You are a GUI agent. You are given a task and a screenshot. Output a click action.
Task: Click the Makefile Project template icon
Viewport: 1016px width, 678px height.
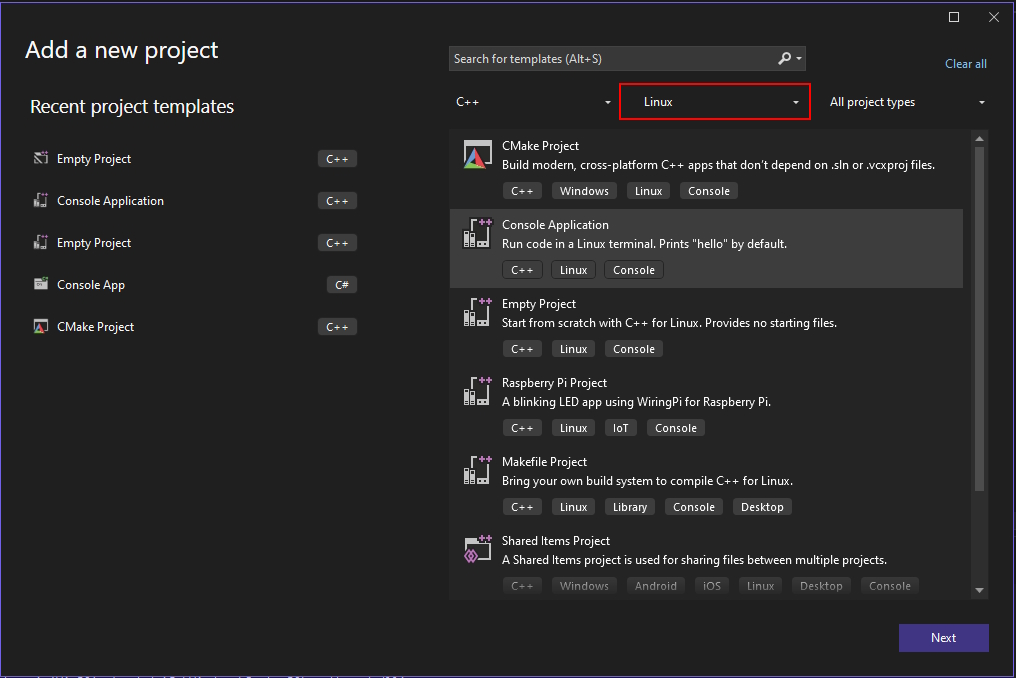coord(475,470)
